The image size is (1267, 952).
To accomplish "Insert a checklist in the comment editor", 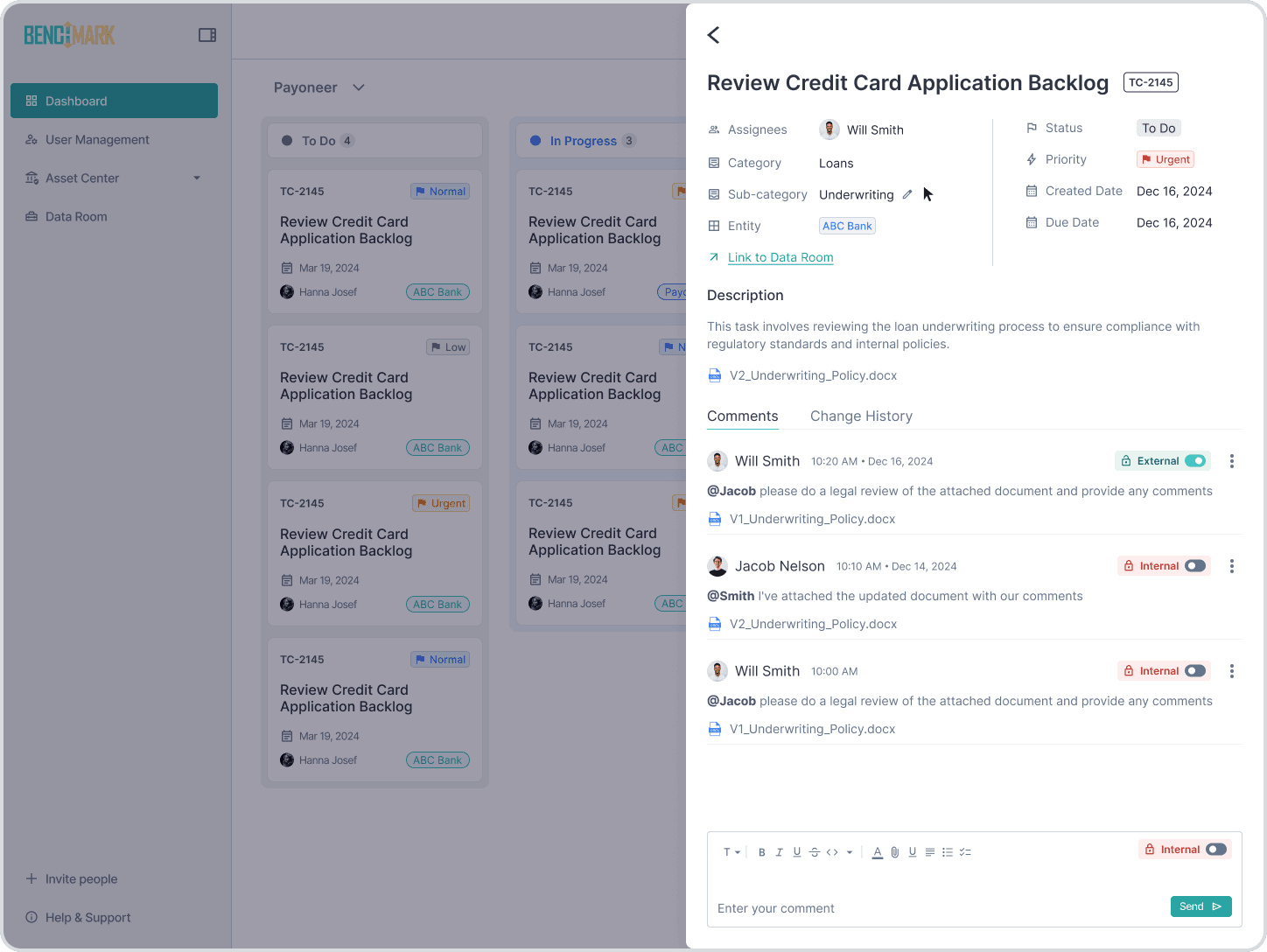I will [x=965, y=852].
